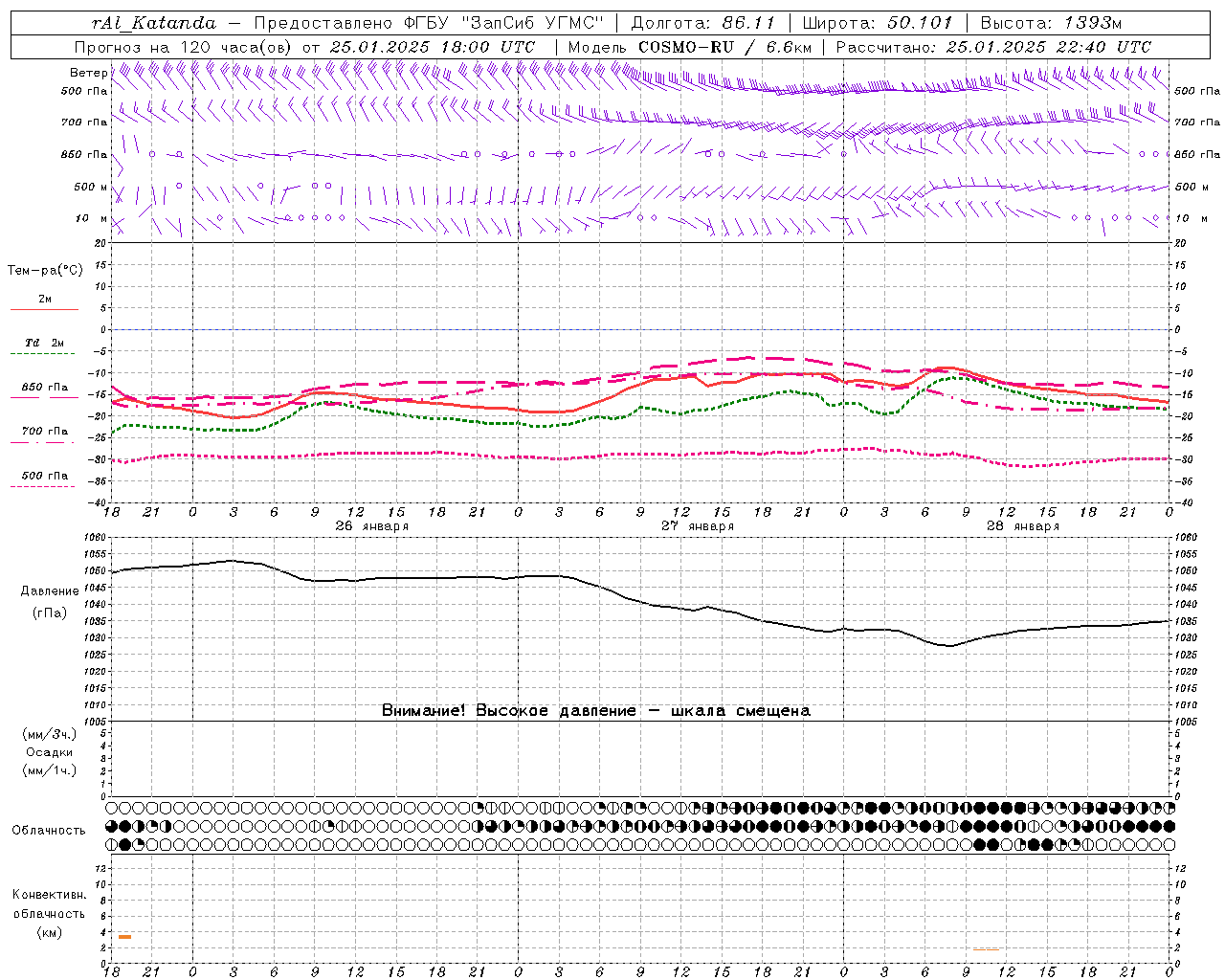The image size is (1225, 980).
Task: Click the dotted line sample under 500 гПа legend
Action: (x=44, y=487)
